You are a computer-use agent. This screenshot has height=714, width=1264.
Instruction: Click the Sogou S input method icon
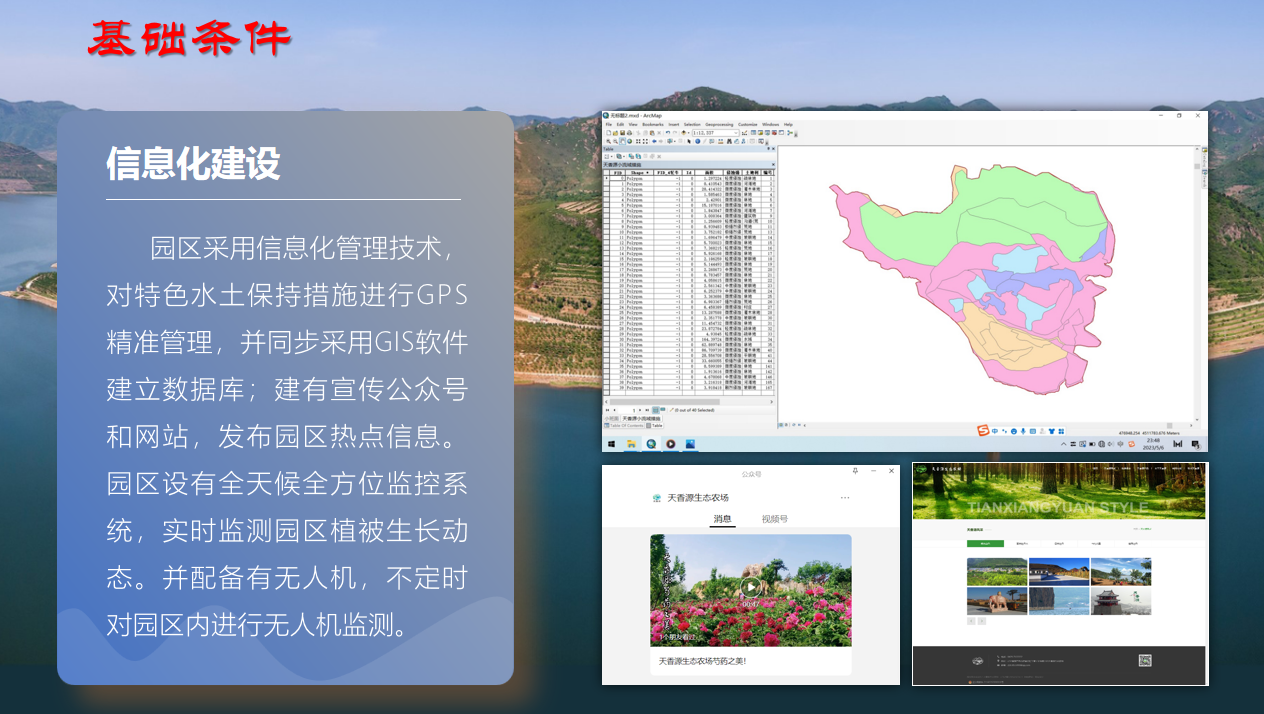[982, 431]
